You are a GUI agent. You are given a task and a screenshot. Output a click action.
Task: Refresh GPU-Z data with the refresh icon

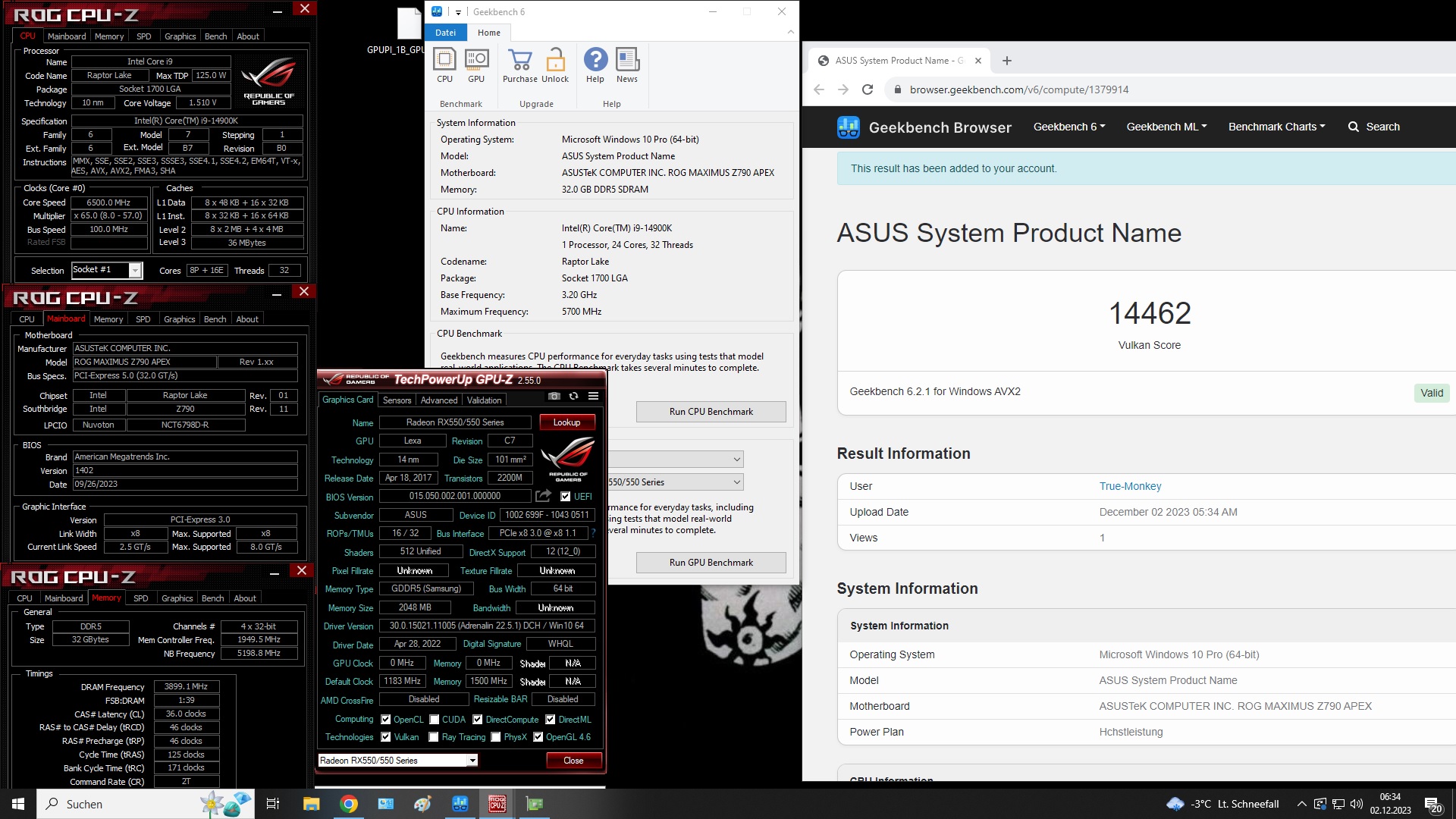(573, 396)
